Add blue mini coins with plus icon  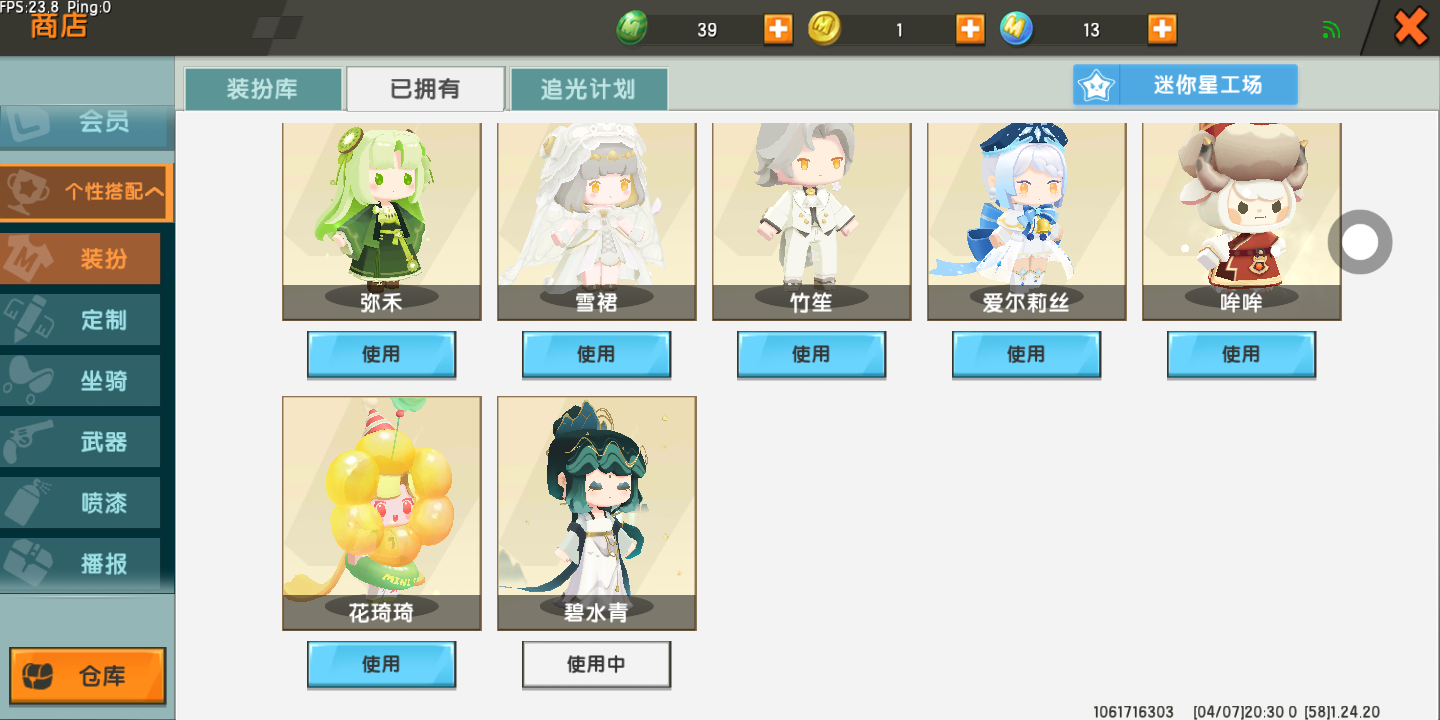(1162, 29)
